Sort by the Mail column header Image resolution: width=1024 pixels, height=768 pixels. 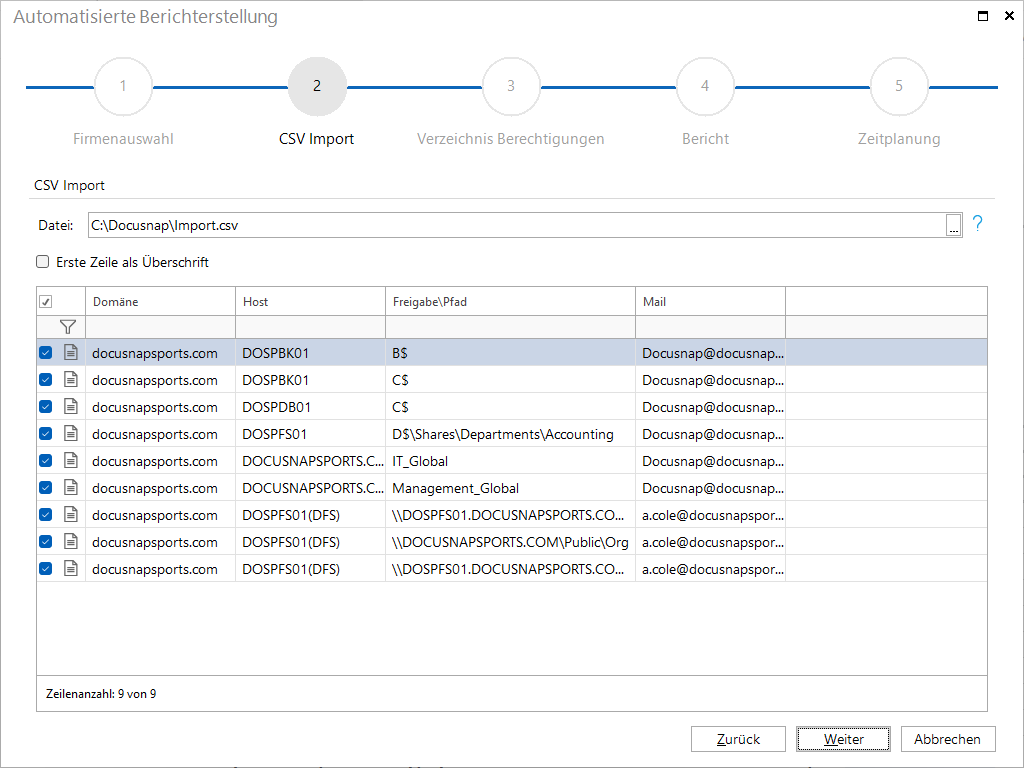[x=711, y=302]
